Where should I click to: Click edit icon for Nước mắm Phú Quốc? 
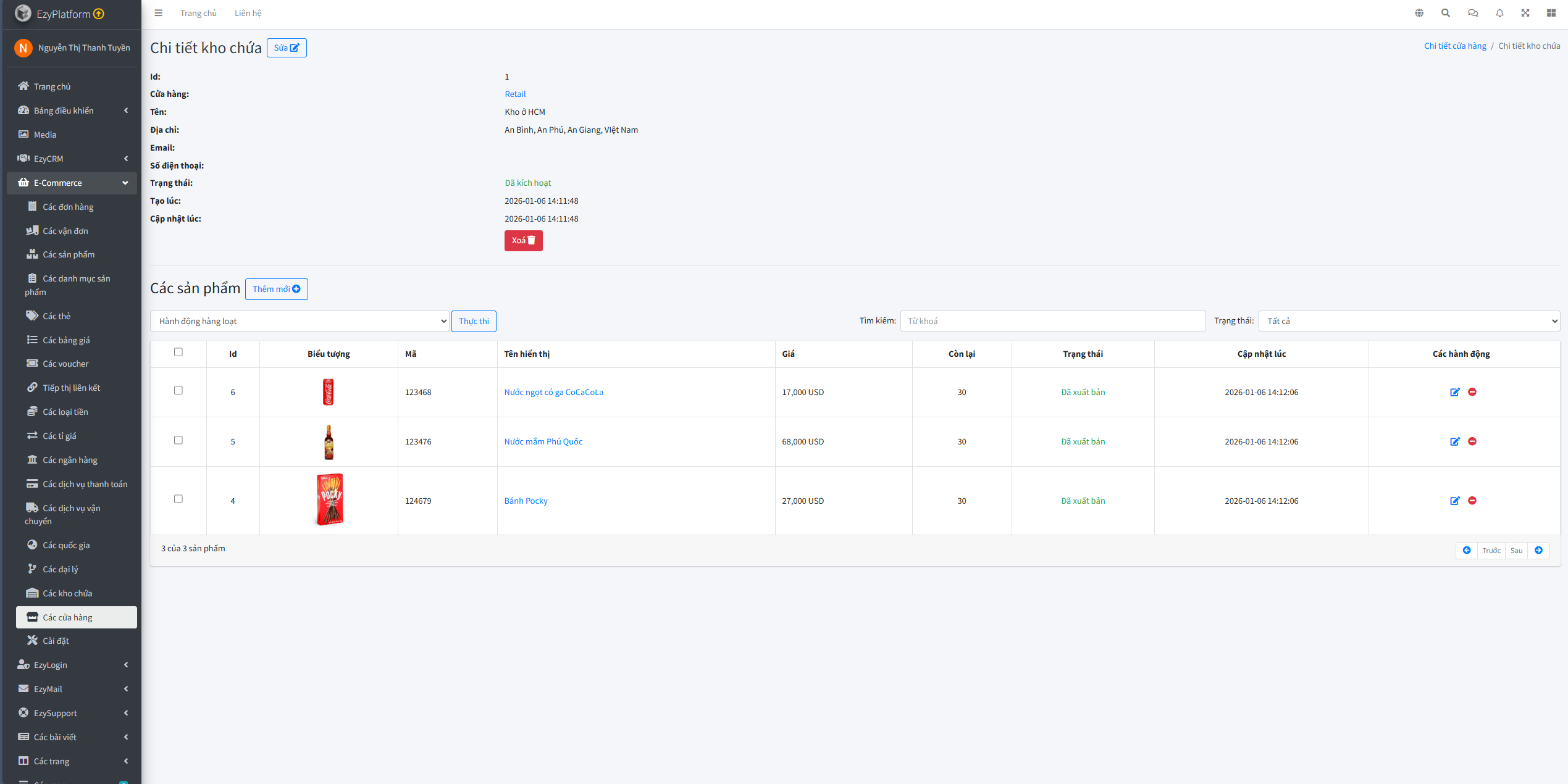click(x=1455, y=441)
